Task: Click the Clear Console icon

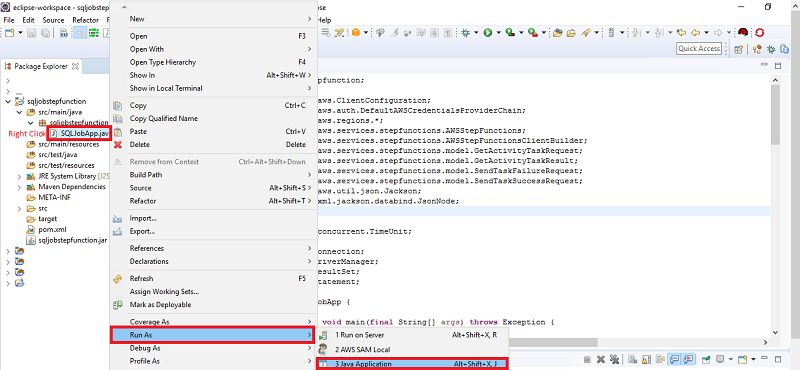Action: click(x=633, y=359)
